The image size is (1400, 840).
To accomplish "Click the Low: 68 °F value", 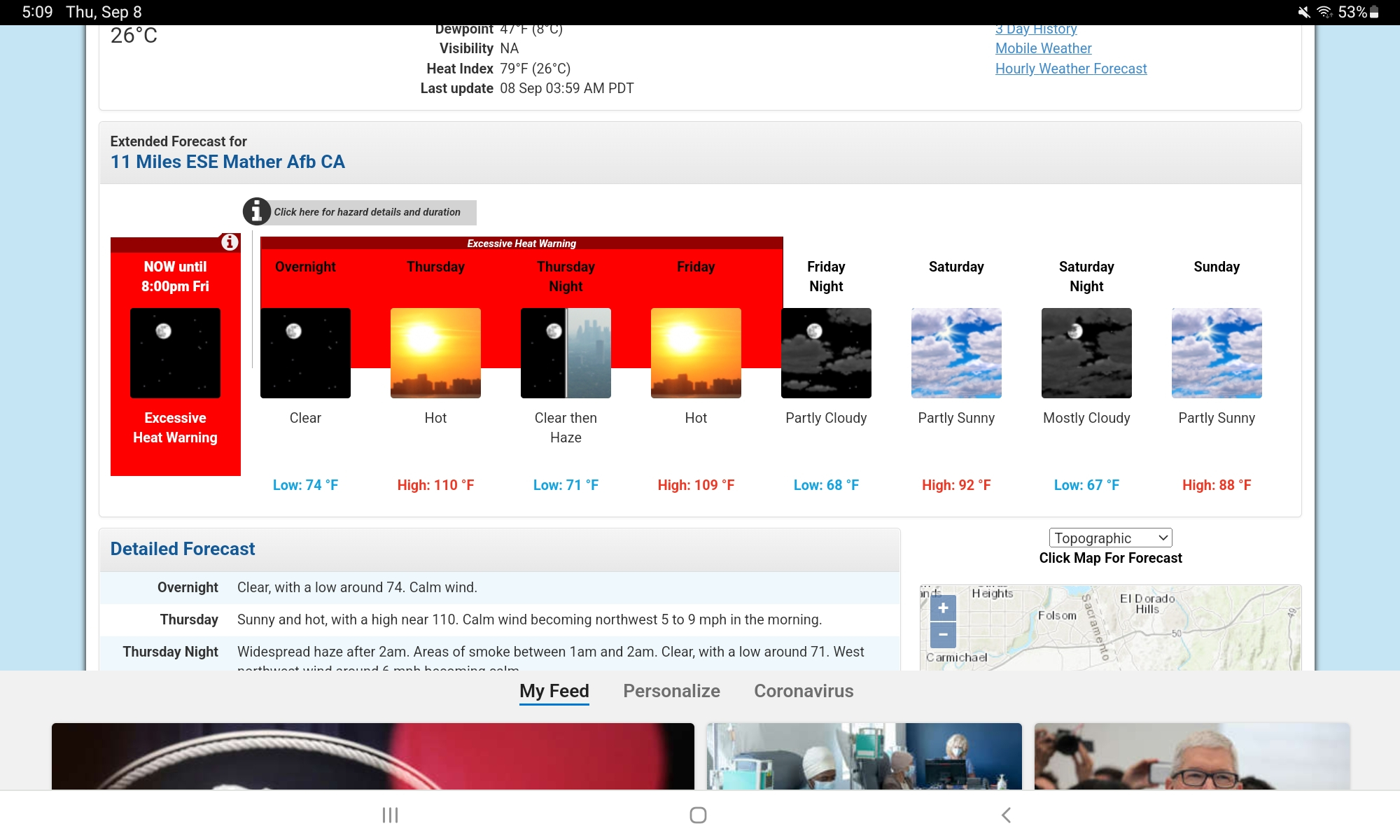I will 826,485.
